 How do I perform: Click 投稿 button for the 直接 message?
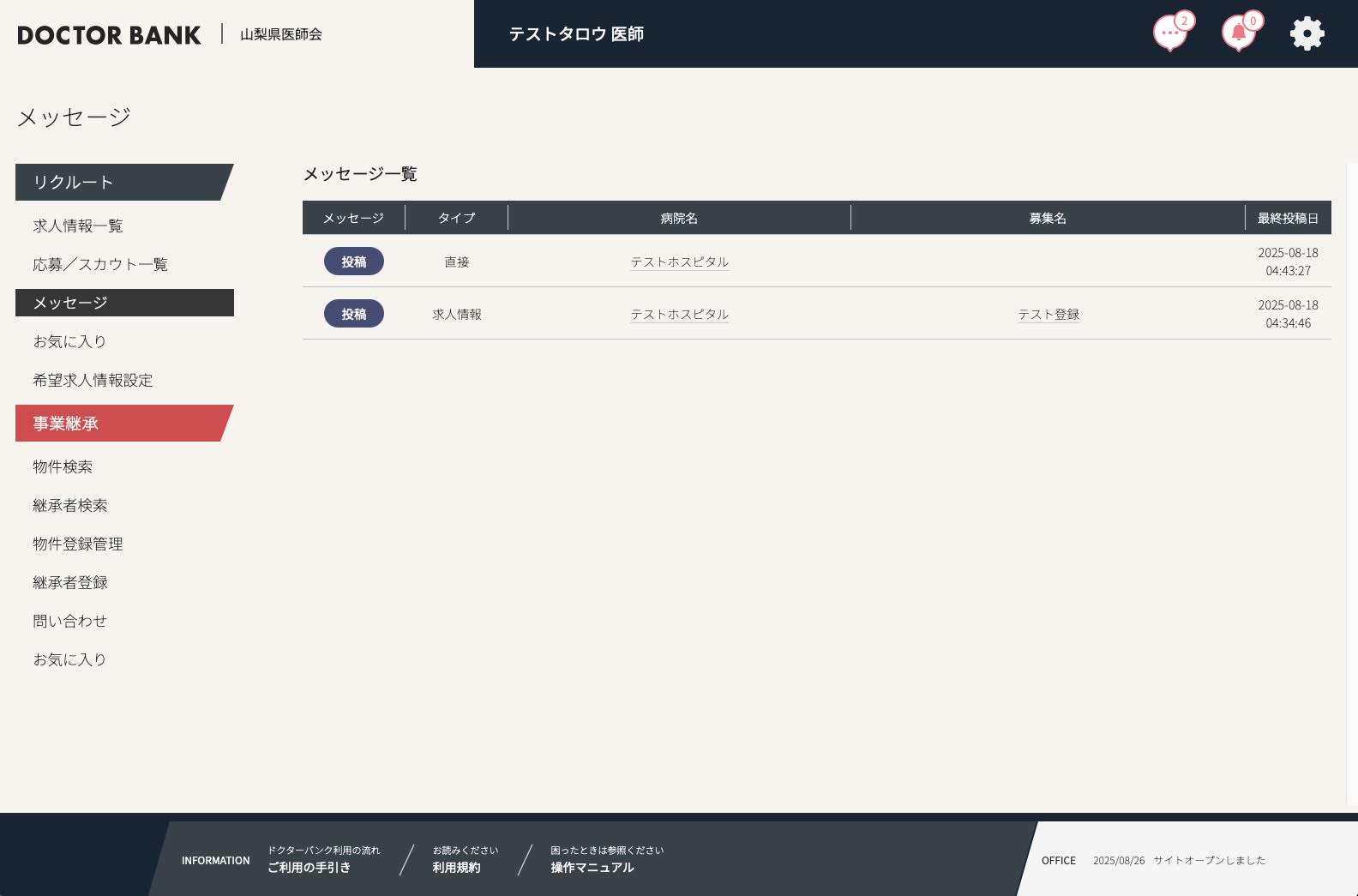[353, 262]
